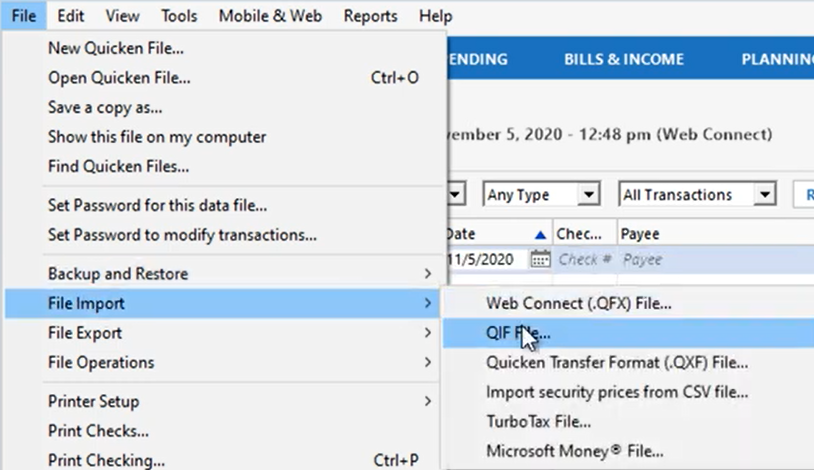The image size is (814, 470).
Task: Click the Check # entry field
Action: click(x=585, y=260)
